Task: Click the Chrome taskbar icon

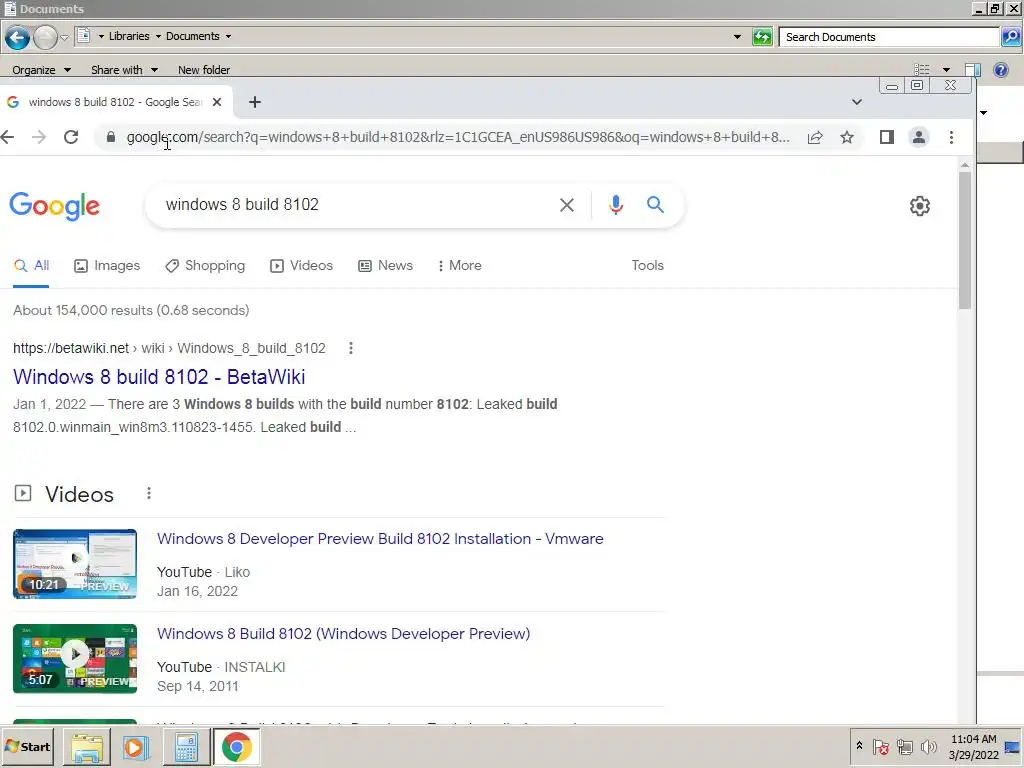Action: click(x=236, y=747)
